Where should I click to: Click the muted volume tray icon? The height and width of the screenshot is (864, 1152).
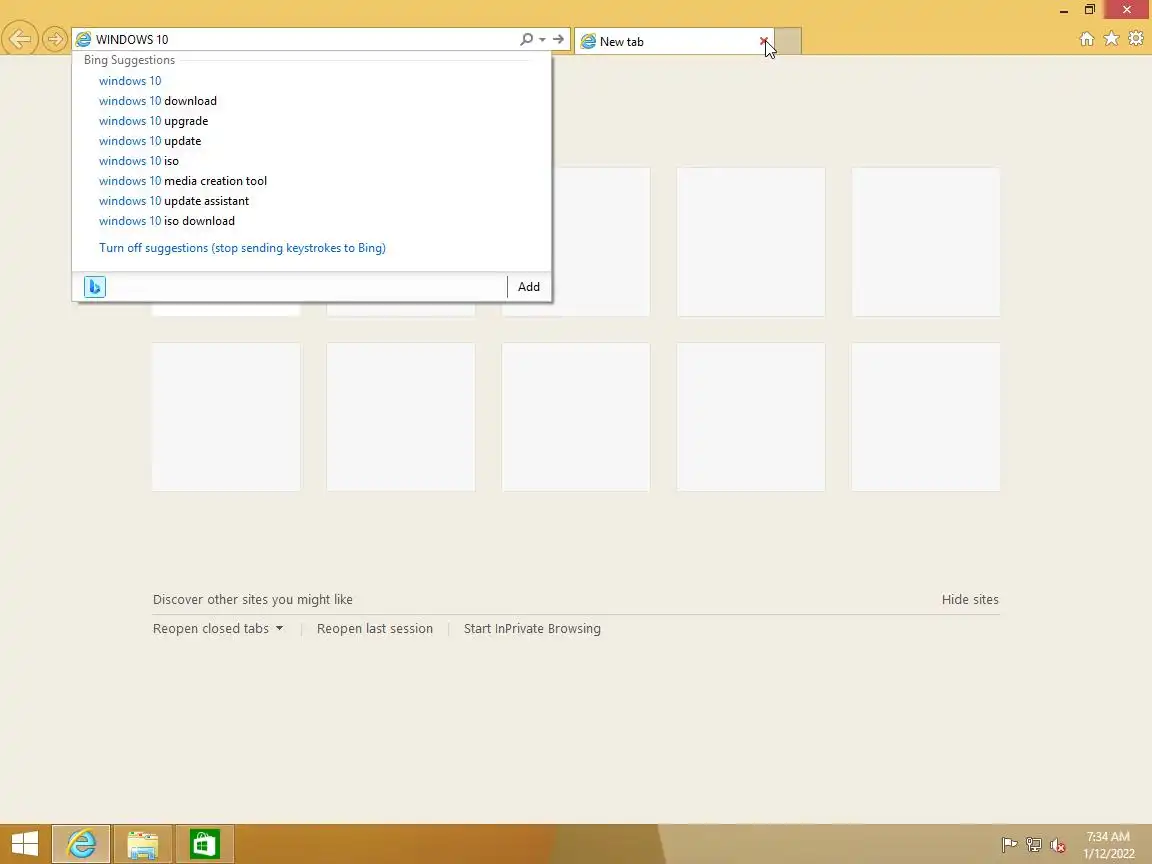tap(1058, 846)
